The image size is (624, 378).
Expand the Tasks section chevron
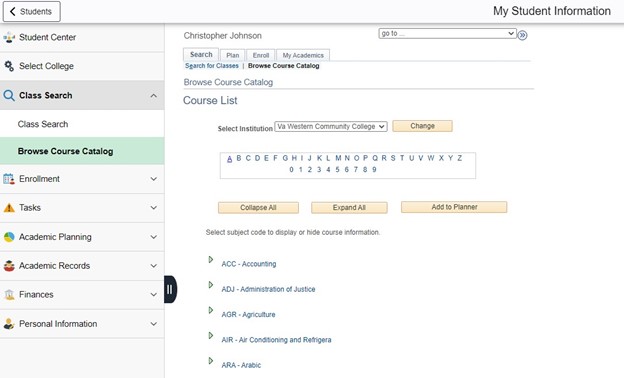(x=154, y=208)
